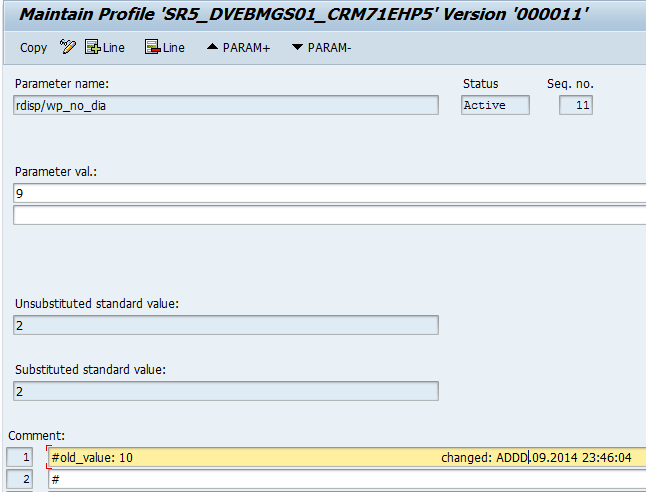This screenshot has width=646, height=492.
Task: Click the 'Substituted standard value:' label
Action: click(90, 370)
